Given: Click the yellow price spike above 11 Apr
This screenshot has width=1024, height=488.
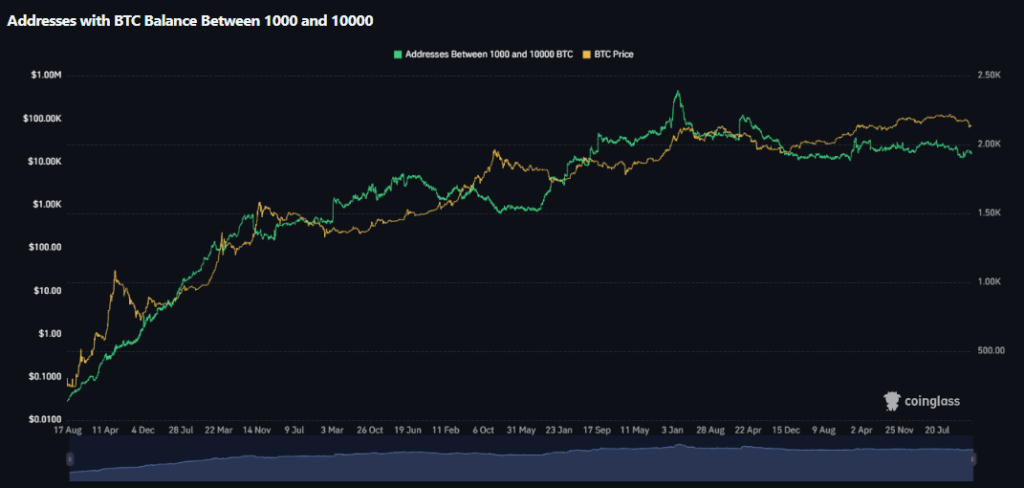Looking at the screenshot, I should click(116, 271).
